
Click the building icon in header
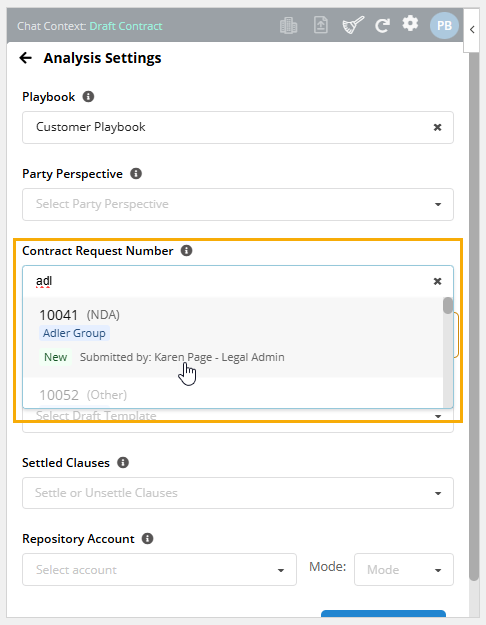[x=288, y=26]
